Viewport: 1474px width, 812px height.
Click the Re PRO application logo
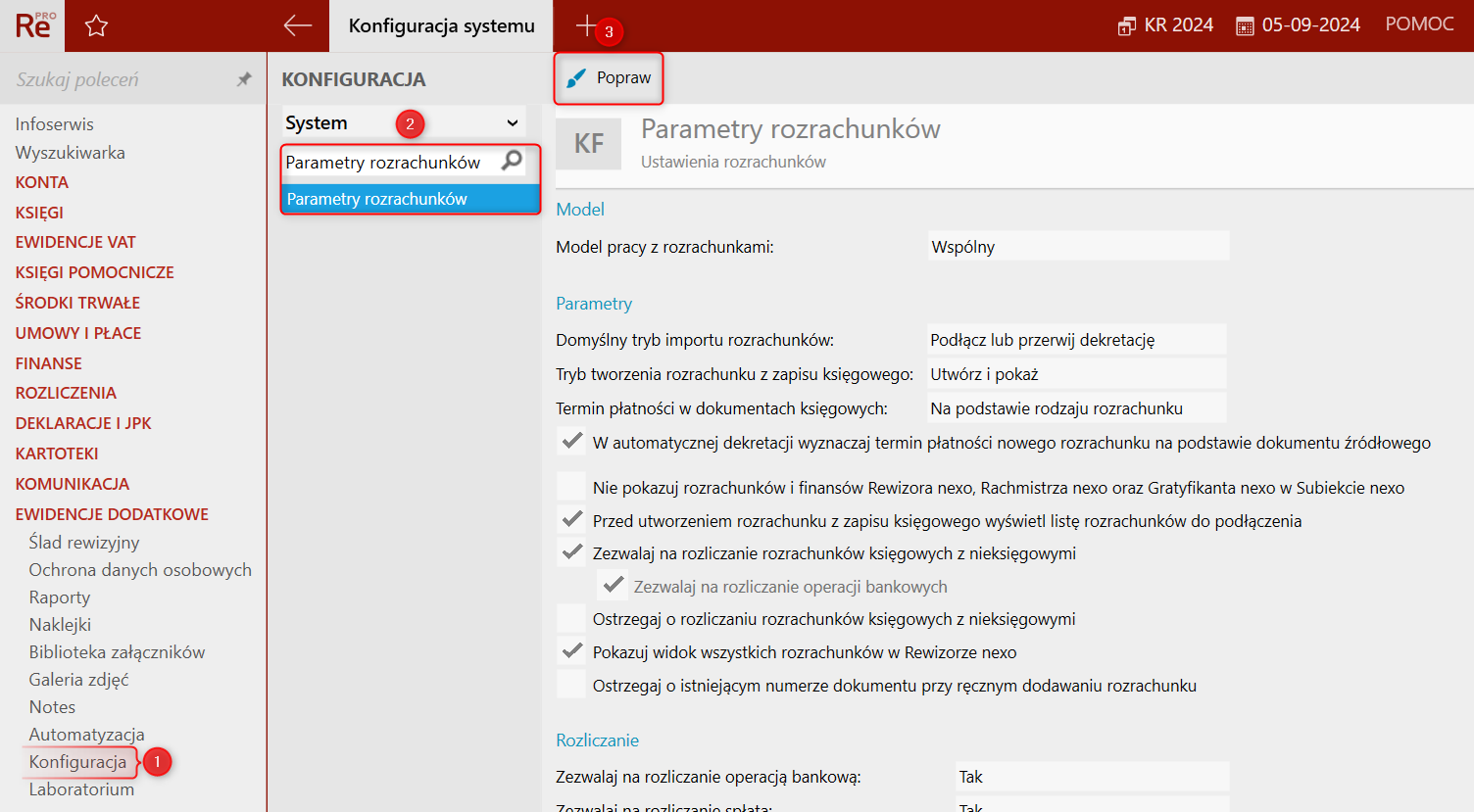[32, 25]
